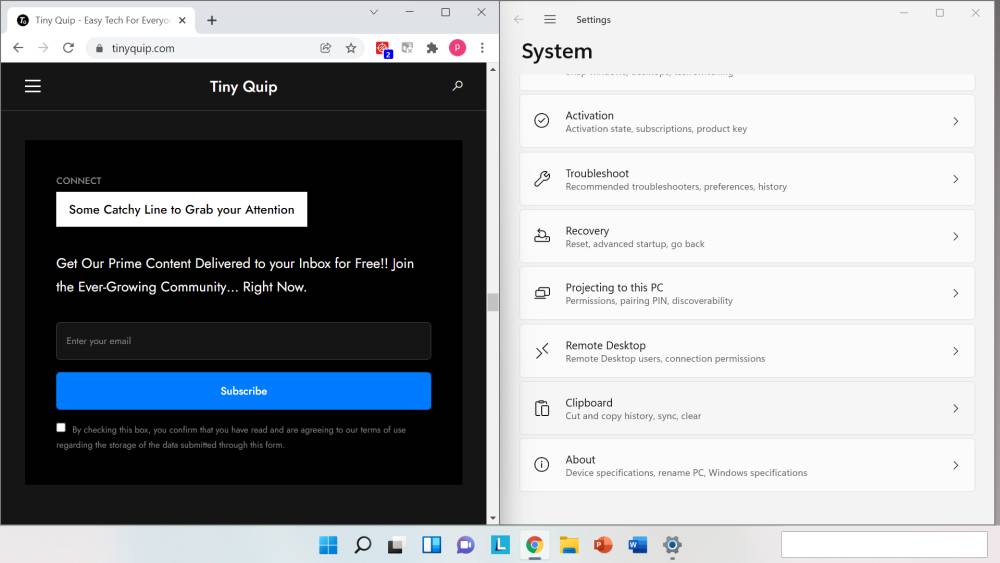Open the Chrome profile avatar
The image size is (1000, 563).
coord(457,48)
